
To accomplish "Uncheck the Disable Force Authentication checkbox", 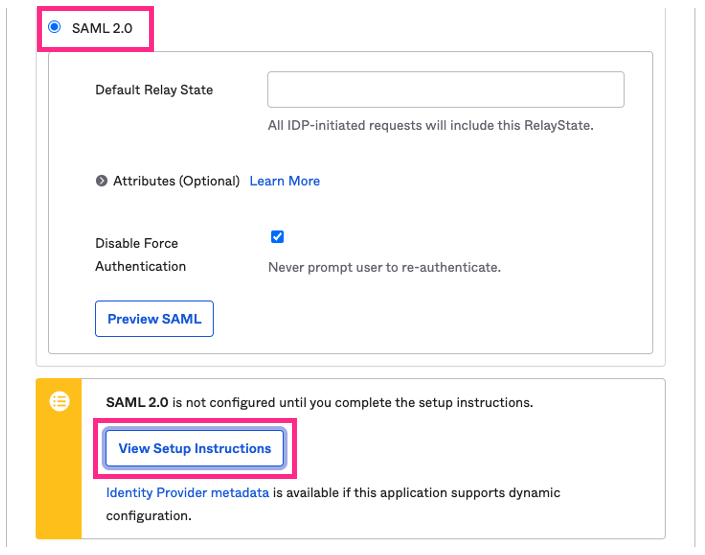I will (277, 237).
